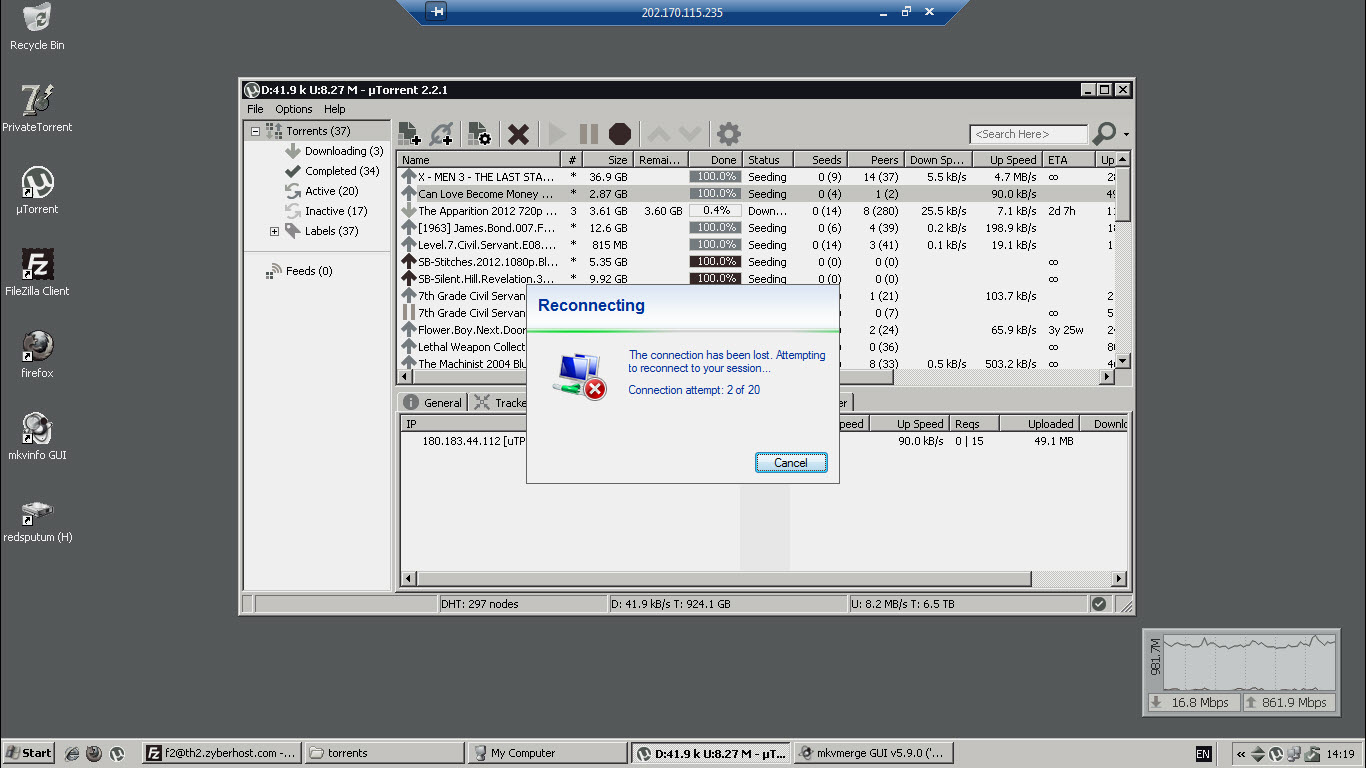Click the Move Down Queue arrow
This screenshot has width=1366, height=768.
click(691, 134)
